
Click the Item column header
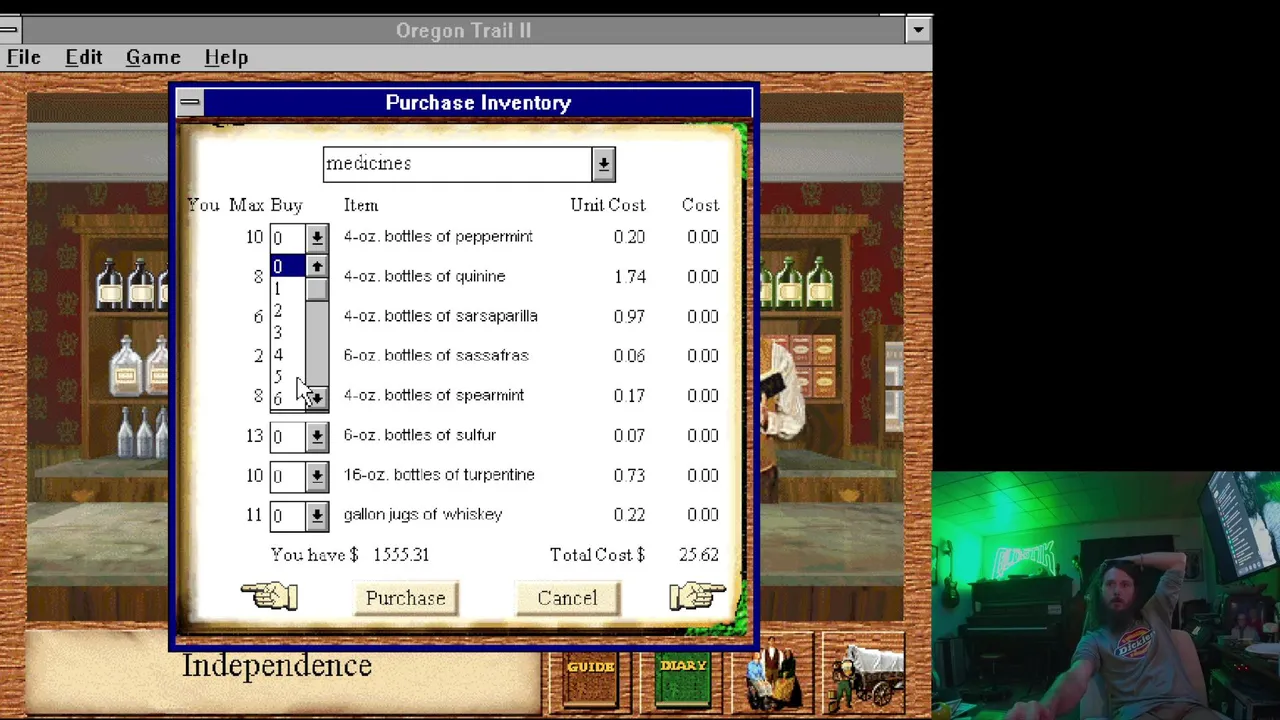pyautogui.click(x=361, y=205)
